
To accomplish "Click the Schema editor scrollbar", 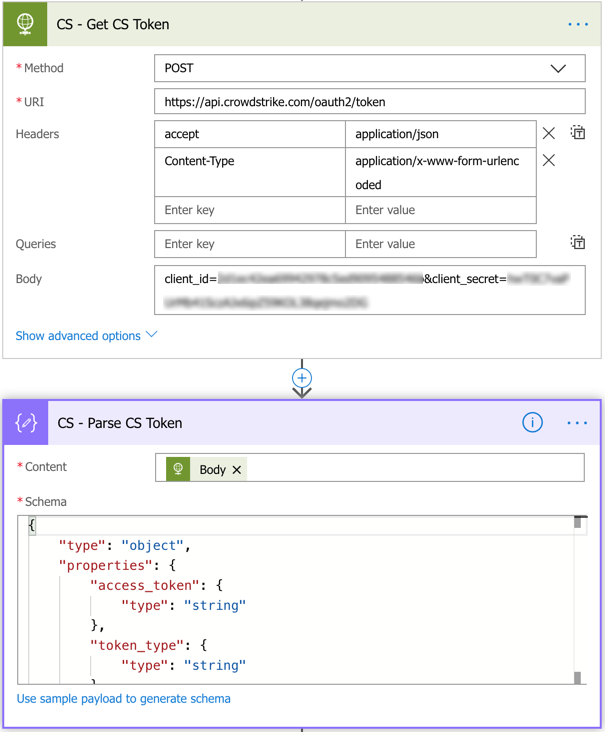I will coord(578,600).
